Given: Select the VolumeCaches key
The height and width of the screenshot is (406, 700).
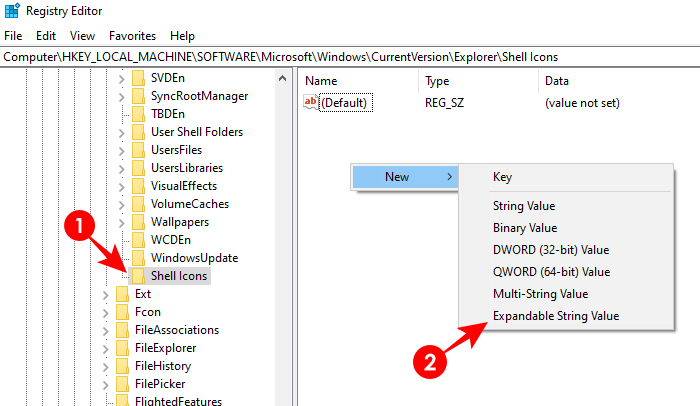Looking at the screenshot, I should point(189,204).
